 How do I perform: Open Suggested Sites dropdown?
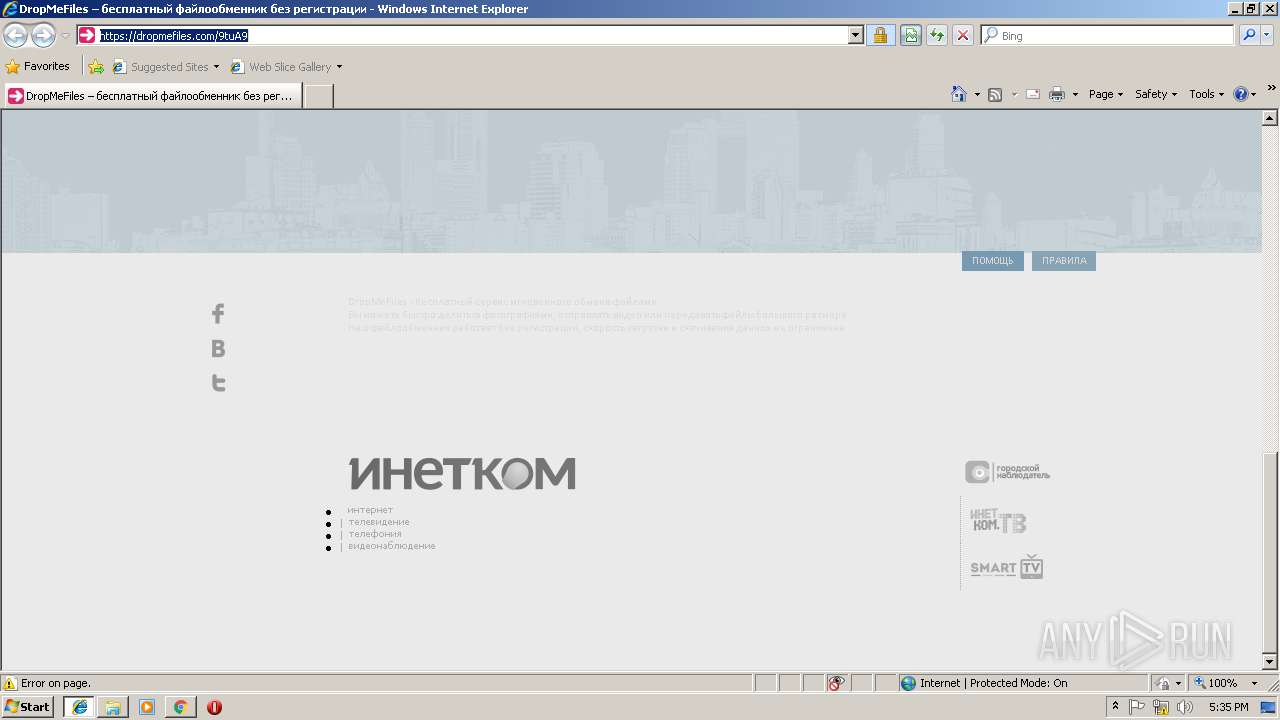tap(165, 67)
